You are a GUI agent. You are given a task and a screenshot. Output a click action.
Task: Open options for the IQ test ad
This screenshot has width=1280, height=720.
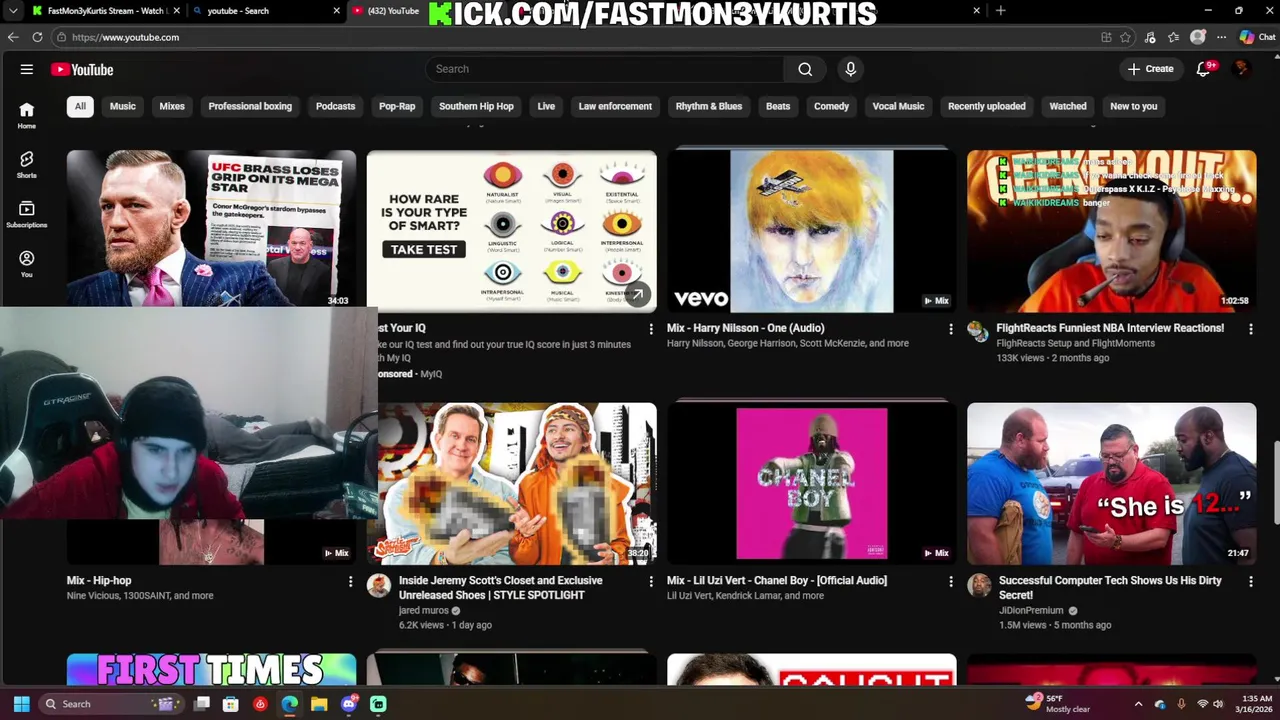(651, 328)
